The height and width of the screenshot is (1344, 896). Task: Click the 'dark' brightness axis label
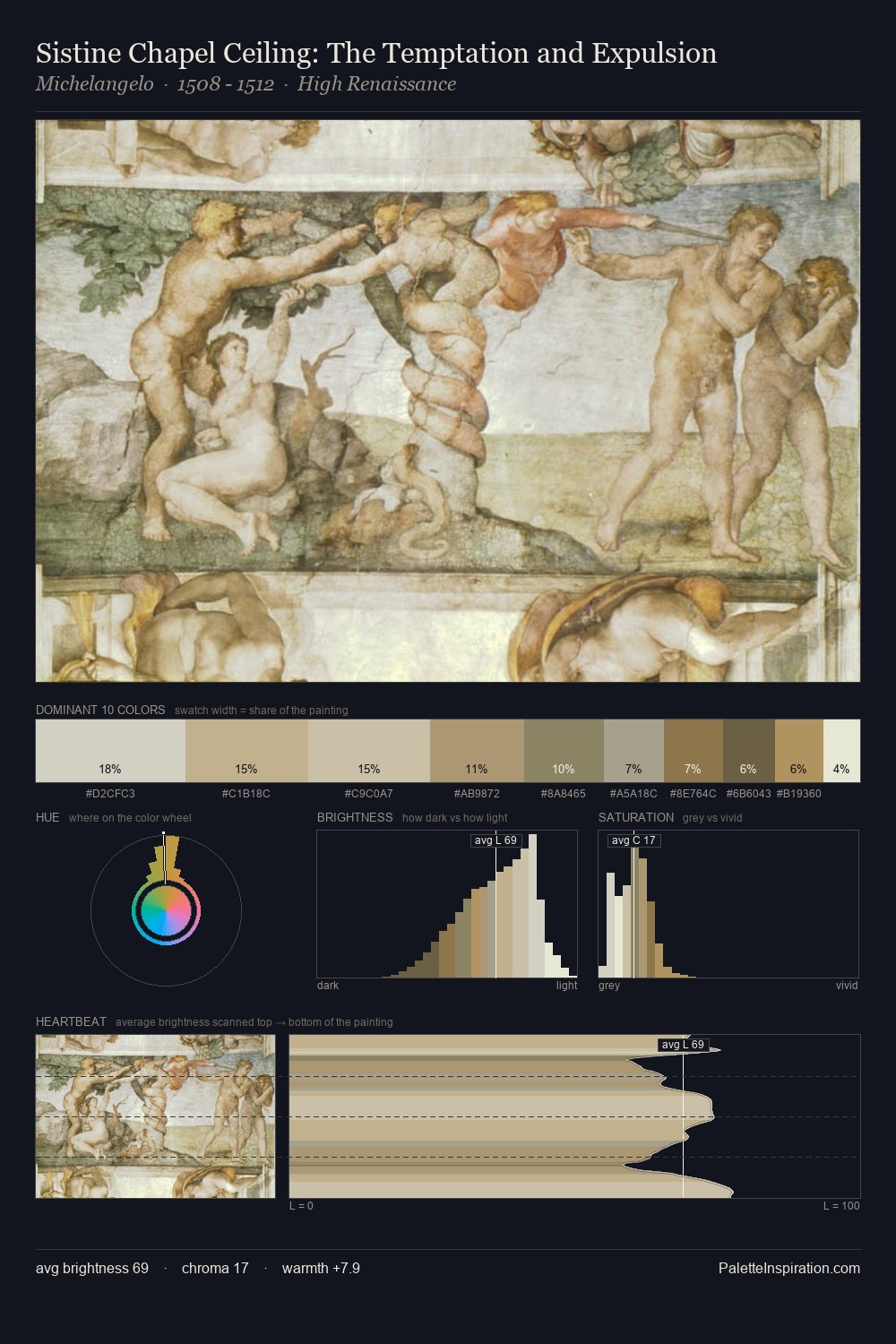[328, 986]
